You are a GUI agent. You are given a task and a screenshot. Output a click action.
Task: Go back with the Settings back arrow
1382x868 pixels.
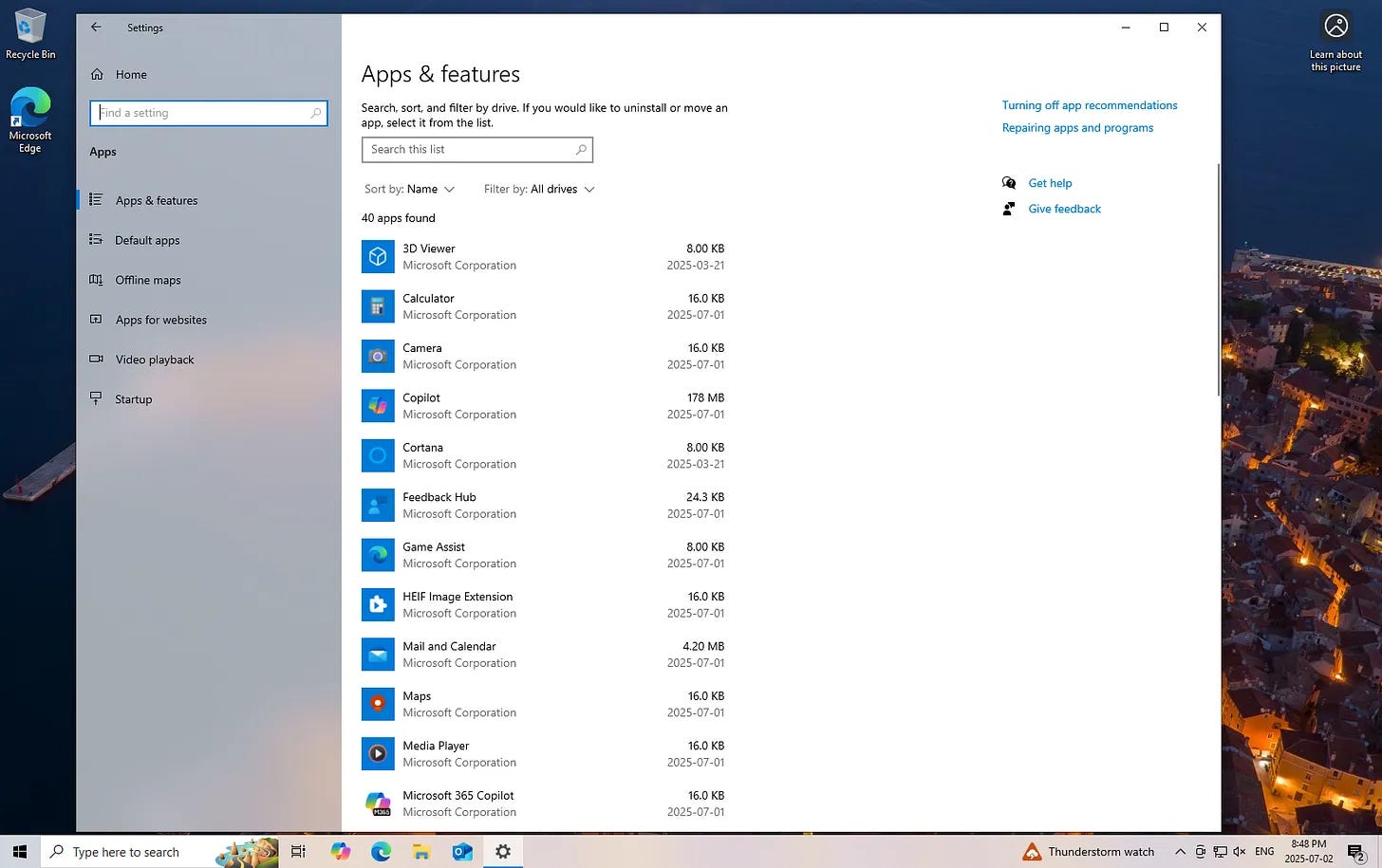[96, 28]
